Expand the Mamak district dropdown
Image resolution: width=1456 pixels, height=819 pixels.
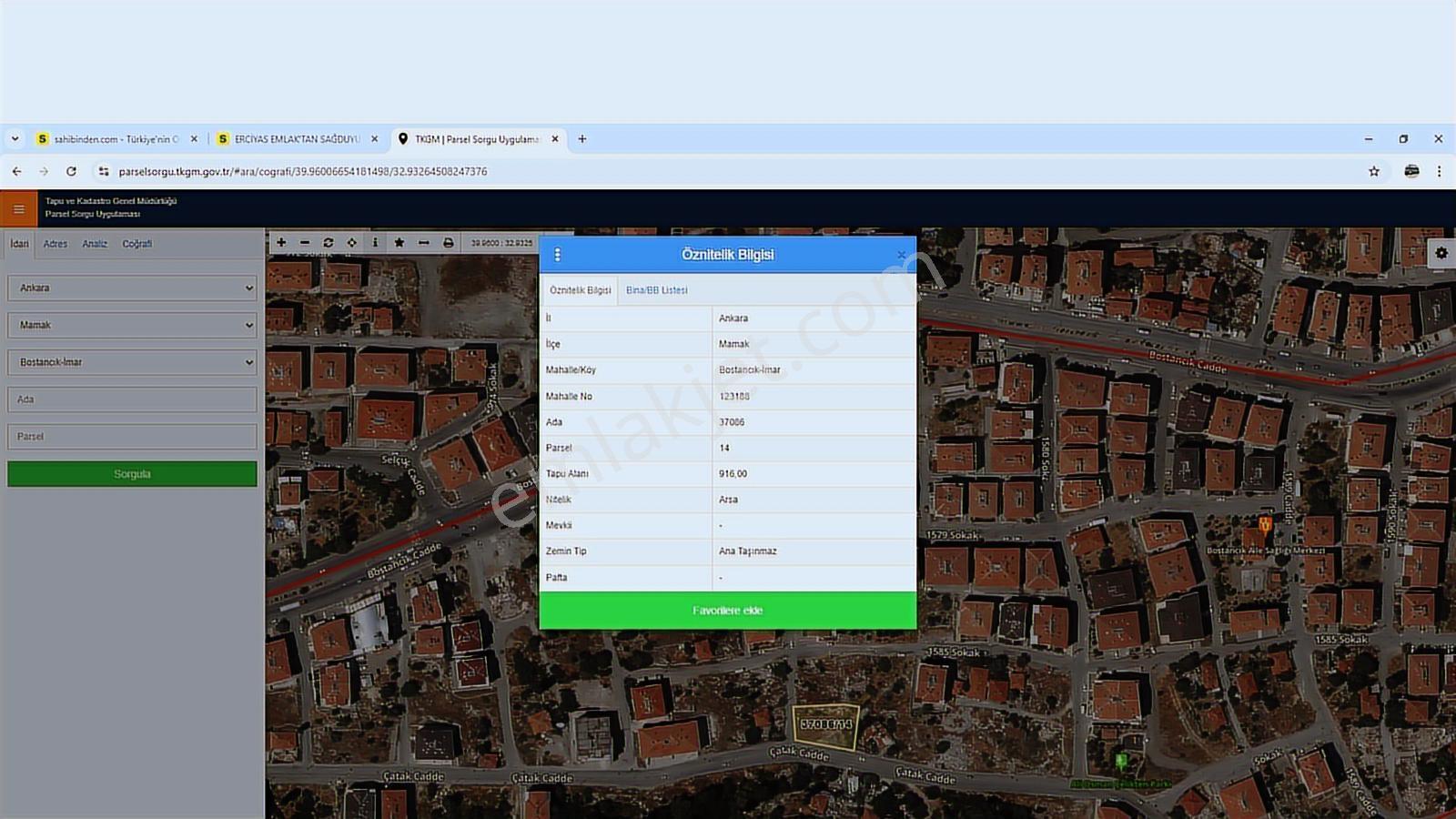(x=132, y=325)
